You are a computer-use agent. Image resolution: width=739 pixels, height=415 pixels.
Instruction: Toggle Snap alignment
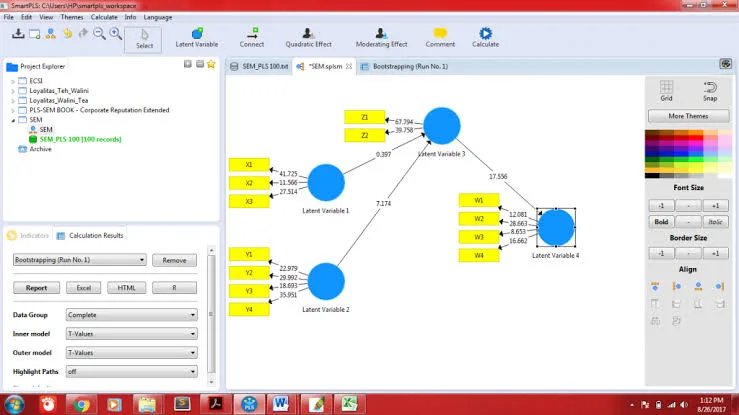tap(710, 90)
